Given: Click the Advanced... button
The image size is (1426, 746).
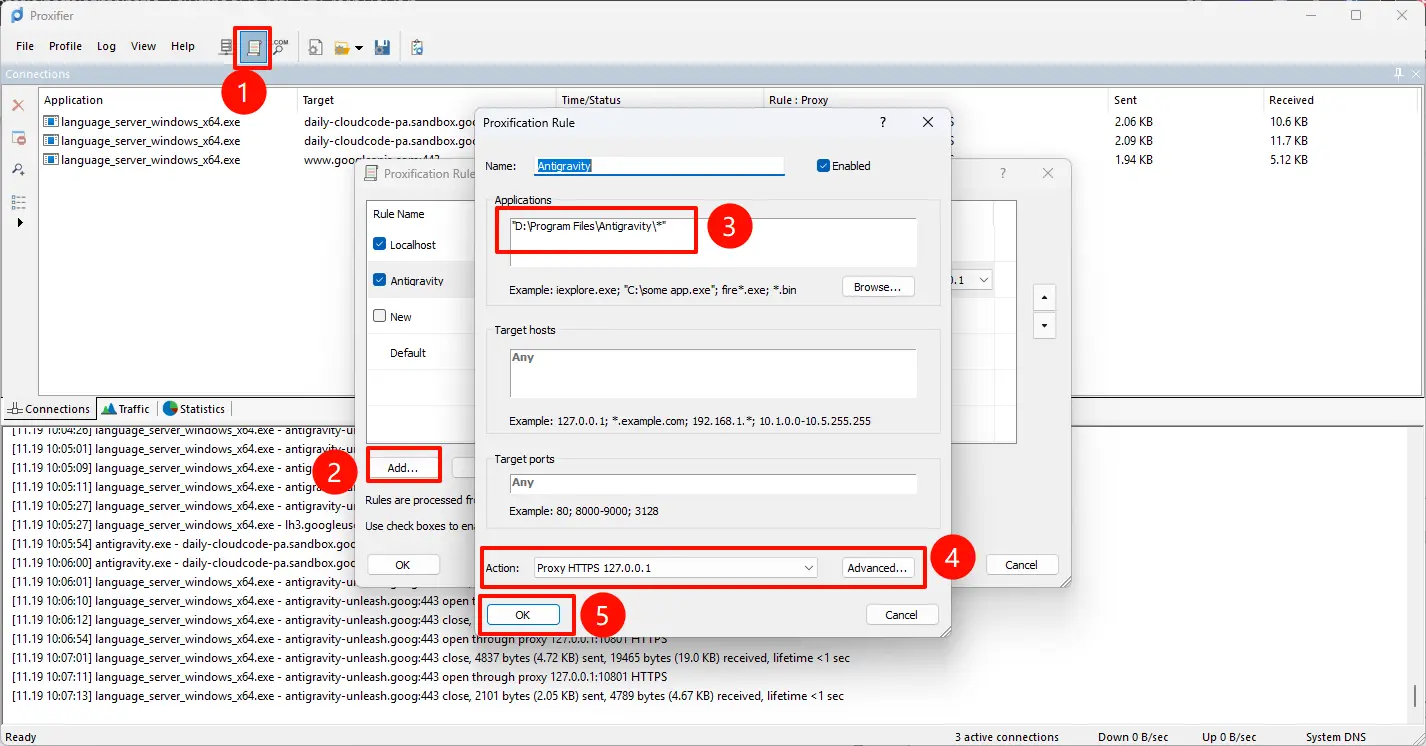Looking at the screenshot, I should tap(877, 568).
